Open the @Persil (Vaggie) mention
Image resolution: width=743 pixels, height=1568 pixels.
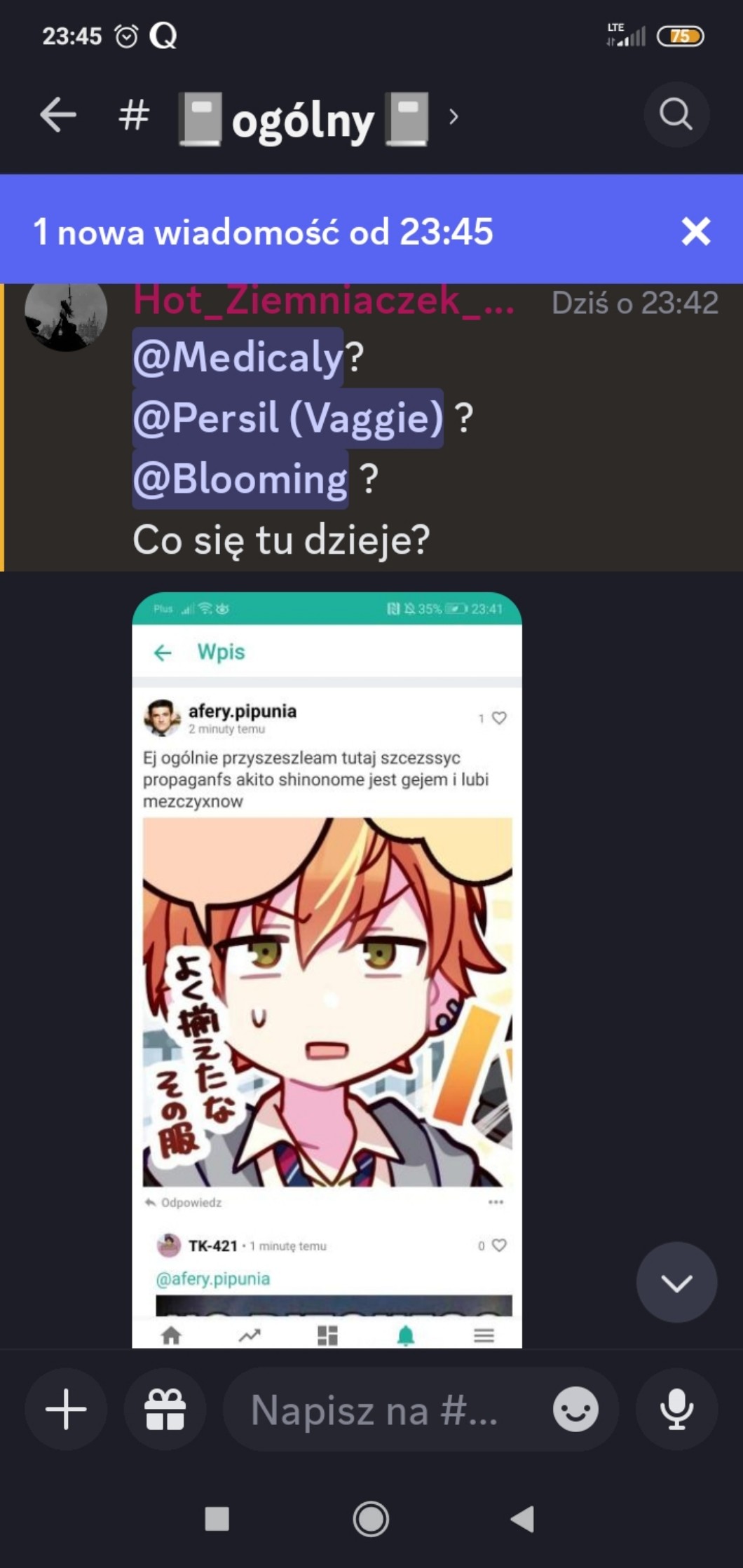point(288,418)
